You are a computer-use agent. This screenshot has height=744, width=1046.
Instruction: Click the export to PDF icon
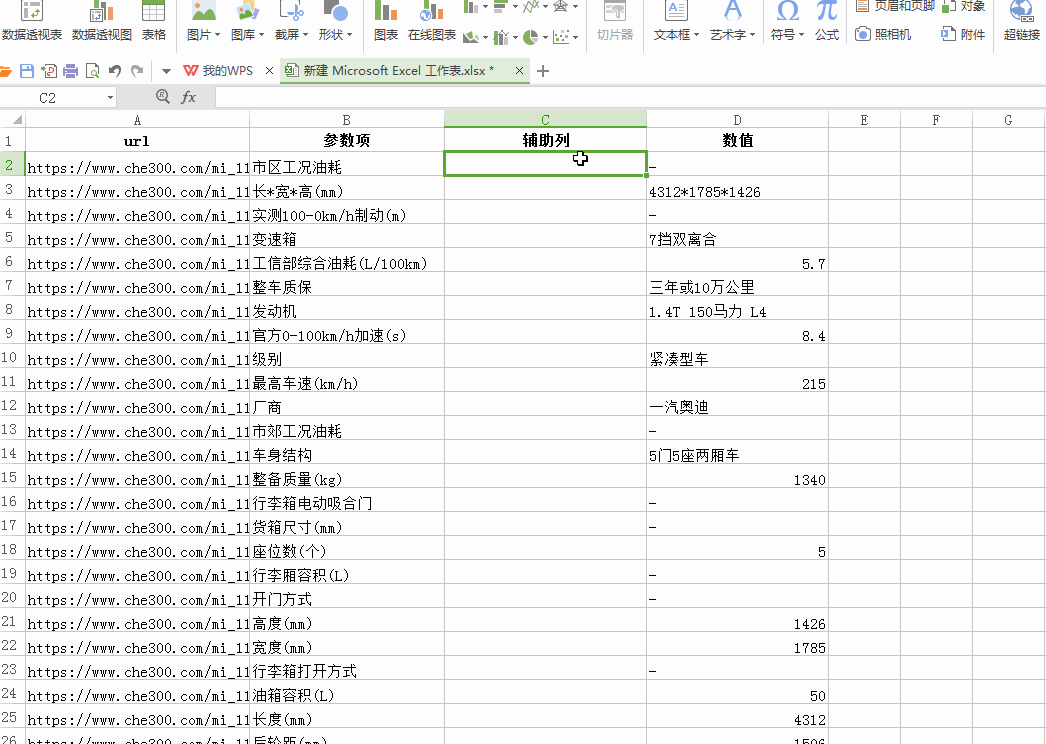(49, 71)
